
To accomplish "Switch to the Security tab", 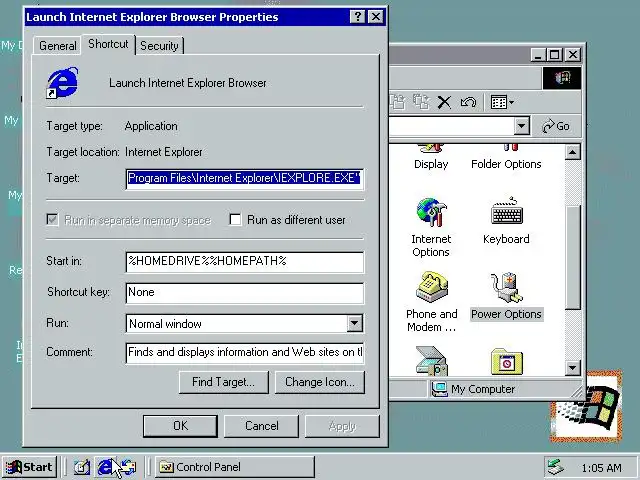I will (x=159, y=46).
